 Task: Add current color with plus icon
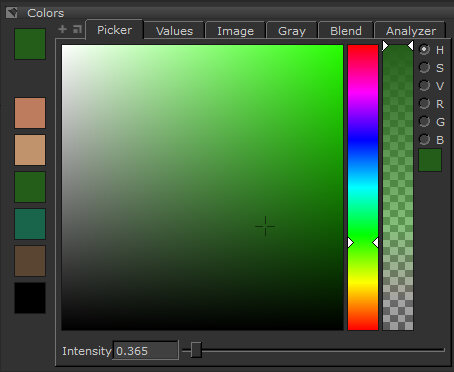tap(62, 29)
